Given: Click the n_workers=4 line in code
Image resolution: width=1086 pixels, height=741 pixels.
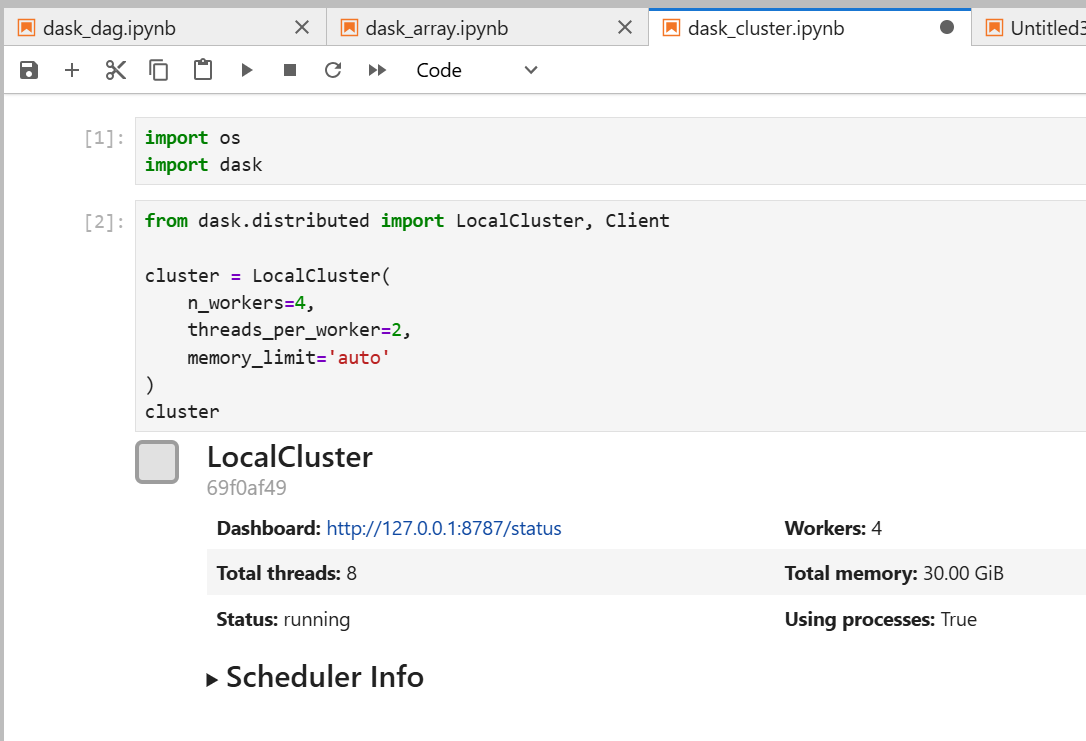Looking at the screenshot, I should coord(251,303).
